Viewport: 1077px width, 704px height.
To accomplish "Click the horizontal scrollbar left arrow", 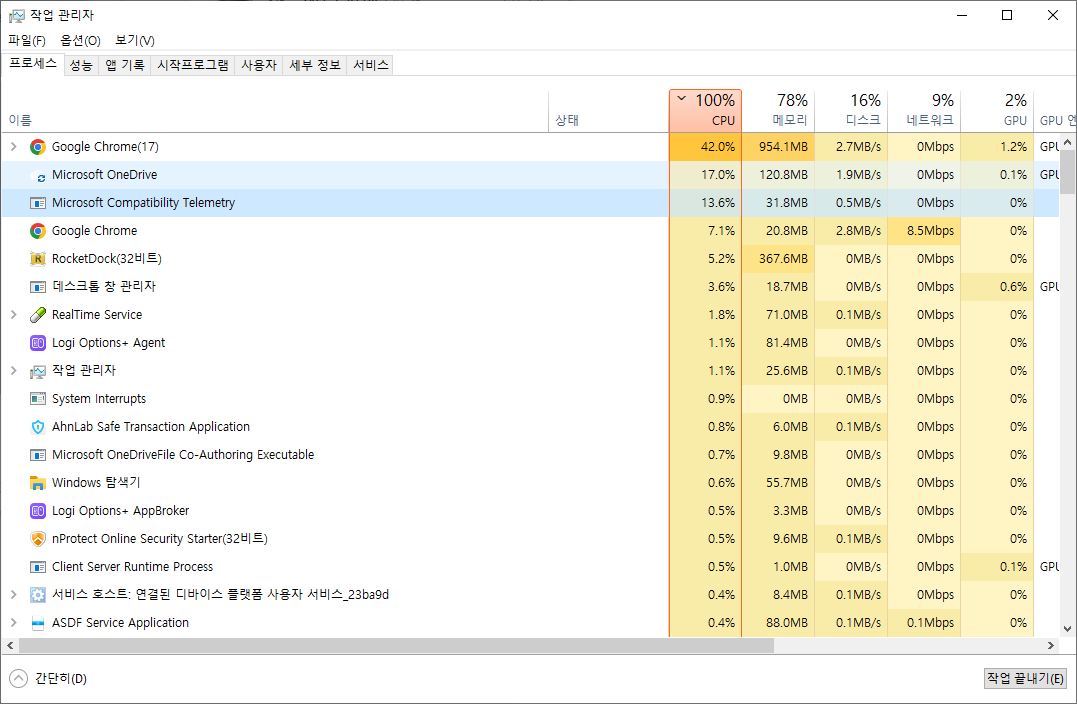I will click(x=10, y=646).
